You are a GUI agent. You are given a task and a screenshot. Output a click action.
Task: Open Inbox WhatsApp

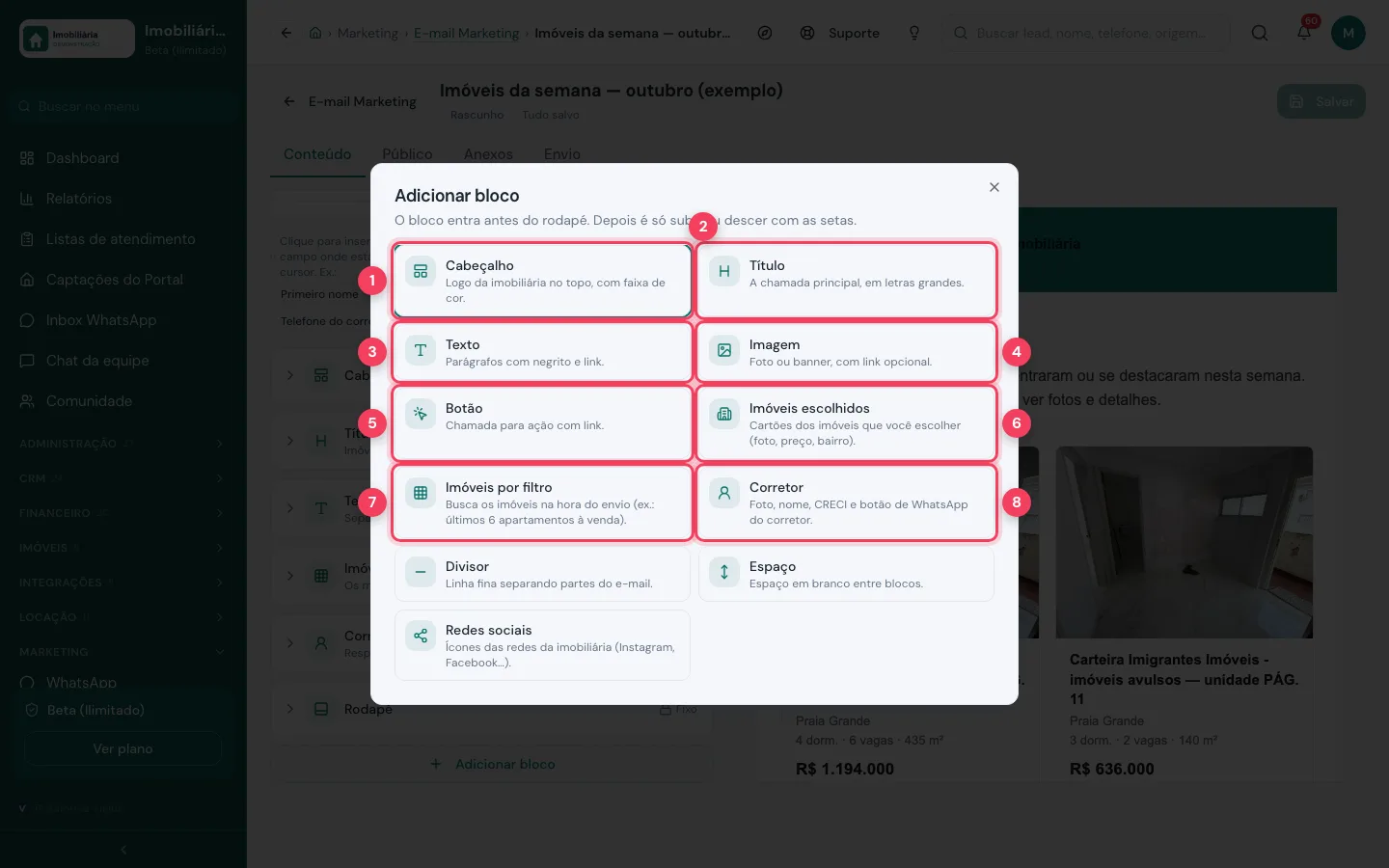click(x=123, y=320)
